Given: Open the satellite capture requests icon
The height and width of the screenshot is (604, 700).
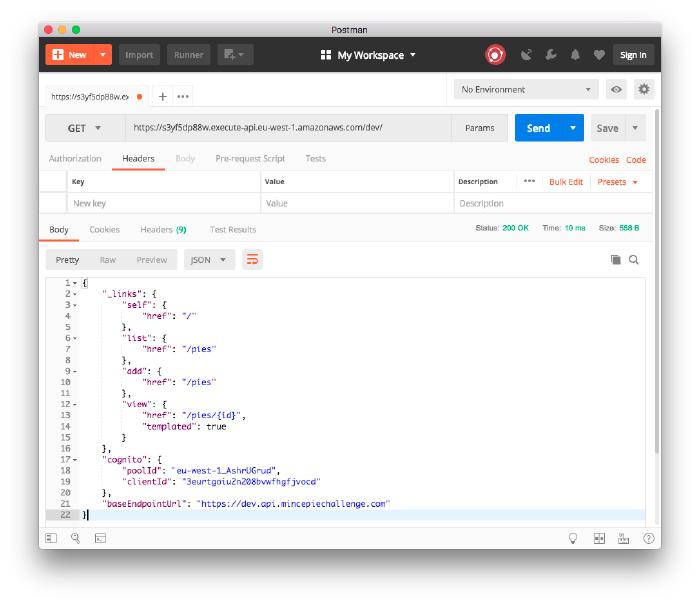Looking at the screenshot, I should [x=526, y=55].
